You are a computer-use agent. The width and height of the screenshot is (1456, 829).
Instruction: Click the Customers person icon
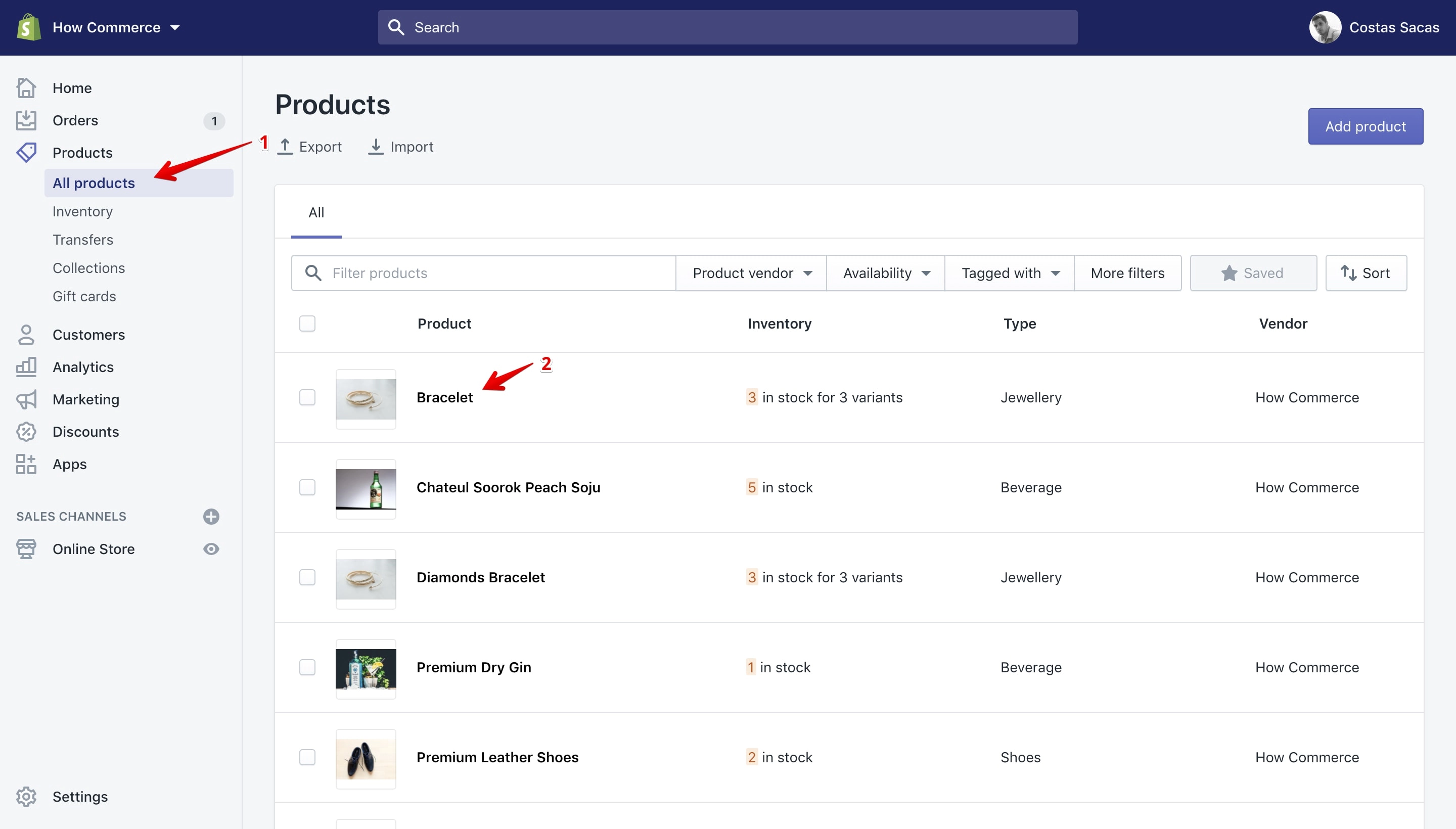(26, 335)
